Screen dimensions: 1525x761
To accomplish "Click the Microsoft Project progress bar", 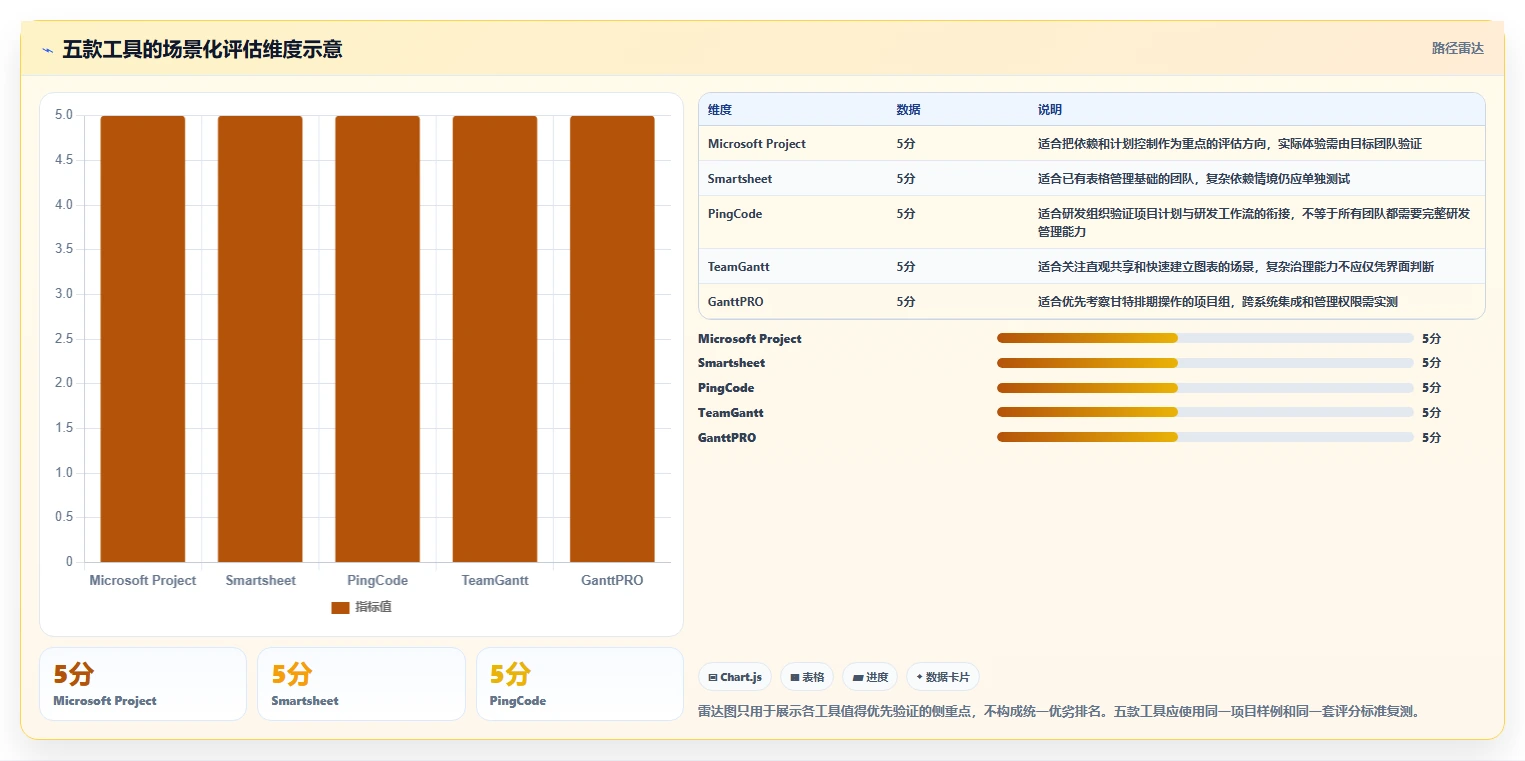I will click(x=1205, y=338).
